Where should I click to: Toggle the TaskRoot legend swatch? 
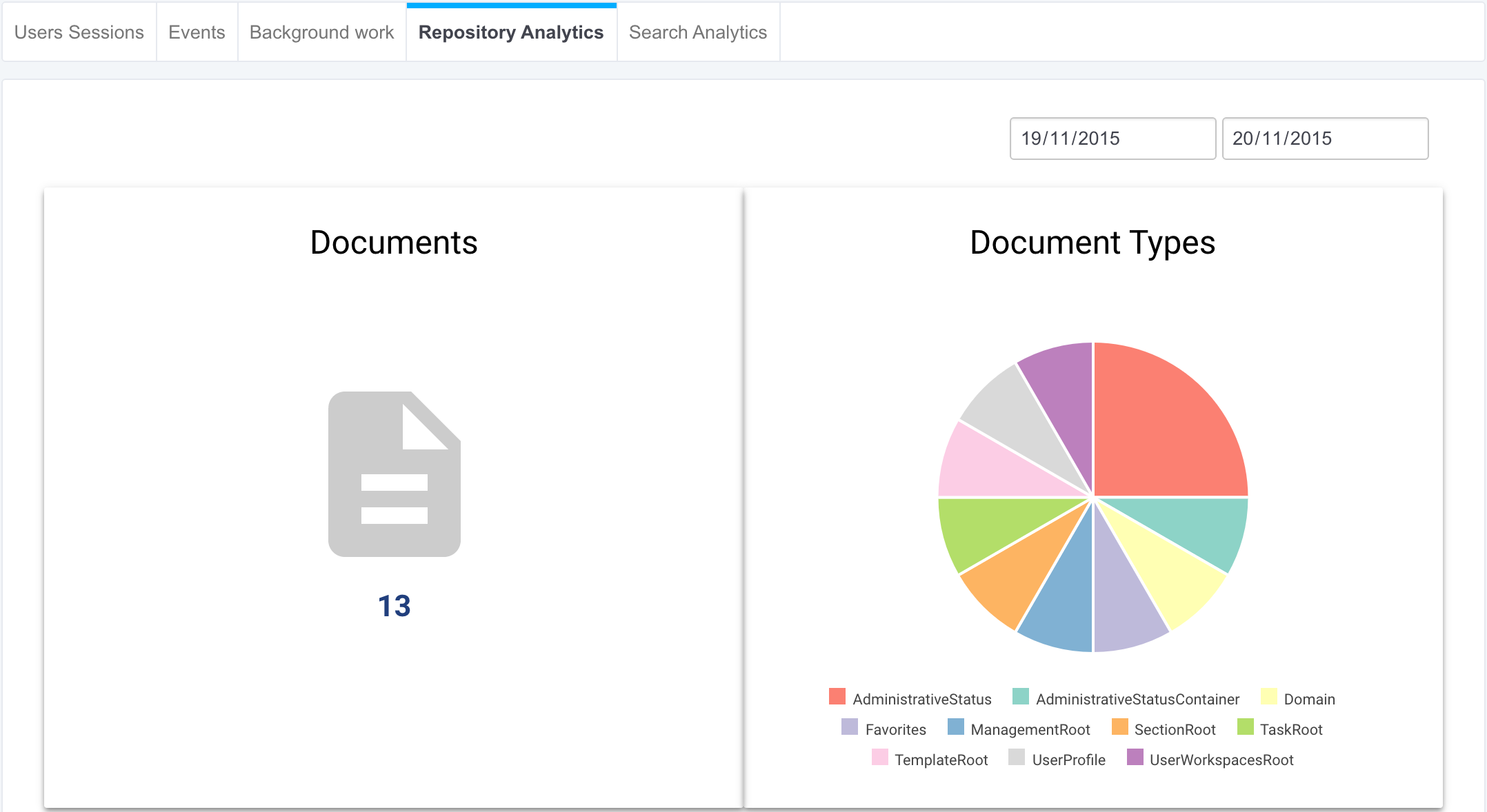1246,727
